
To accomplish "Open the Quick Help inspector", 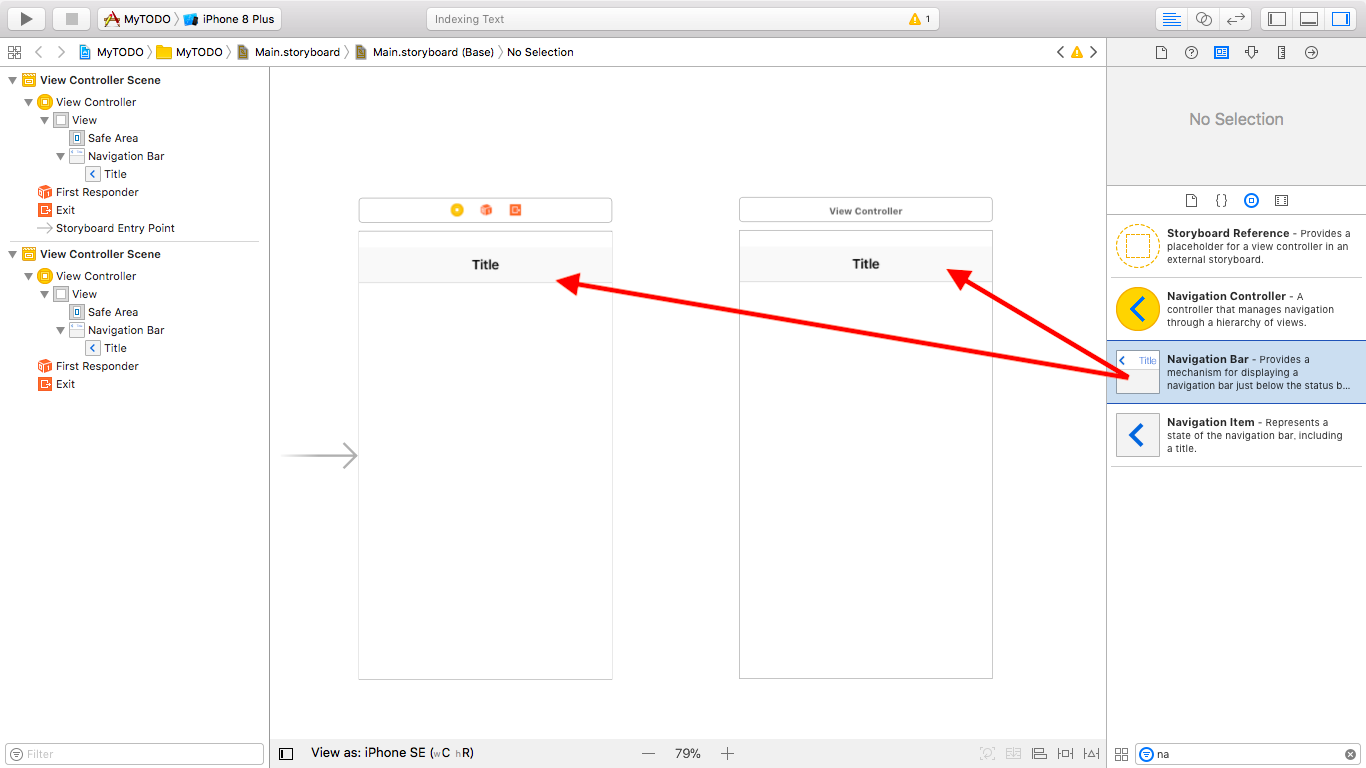I will tap(1190, 52).
